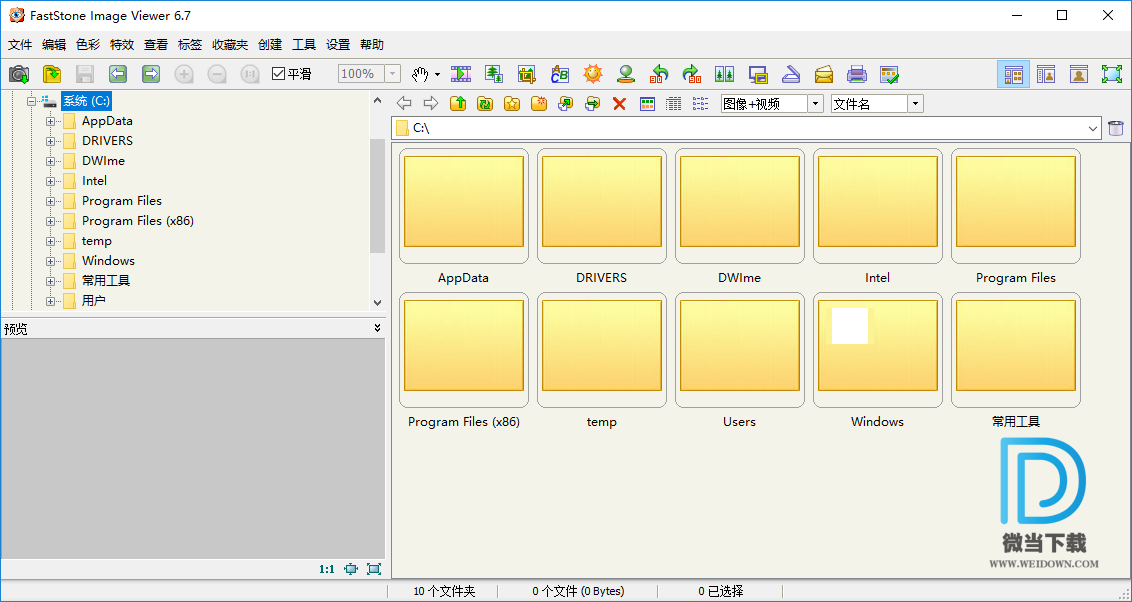Collapse the 系统 (C:) tree node

(31, 101)
